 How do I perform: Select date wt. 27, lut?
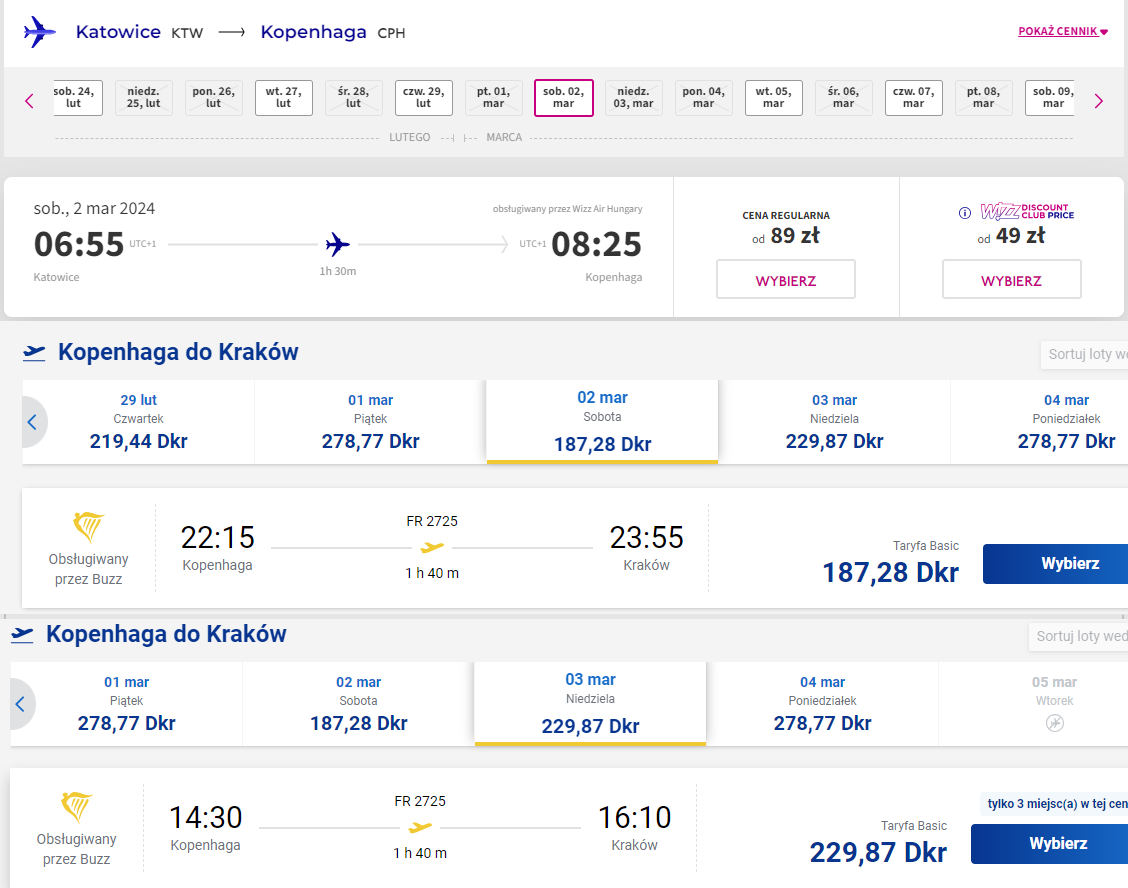click(x=283, y=98)
